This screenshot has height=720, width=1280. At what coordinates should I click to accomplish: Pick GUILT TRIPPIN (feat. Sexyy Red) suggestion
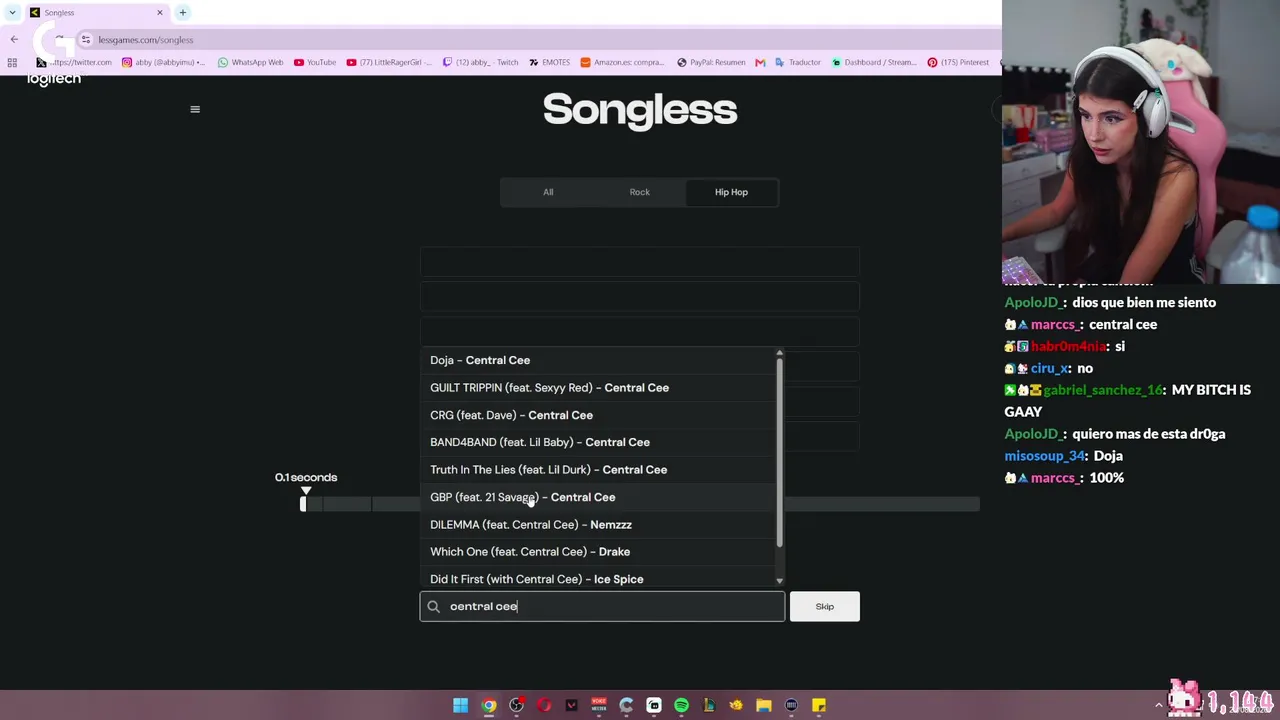pyautogui.click(x=598, y=388)
